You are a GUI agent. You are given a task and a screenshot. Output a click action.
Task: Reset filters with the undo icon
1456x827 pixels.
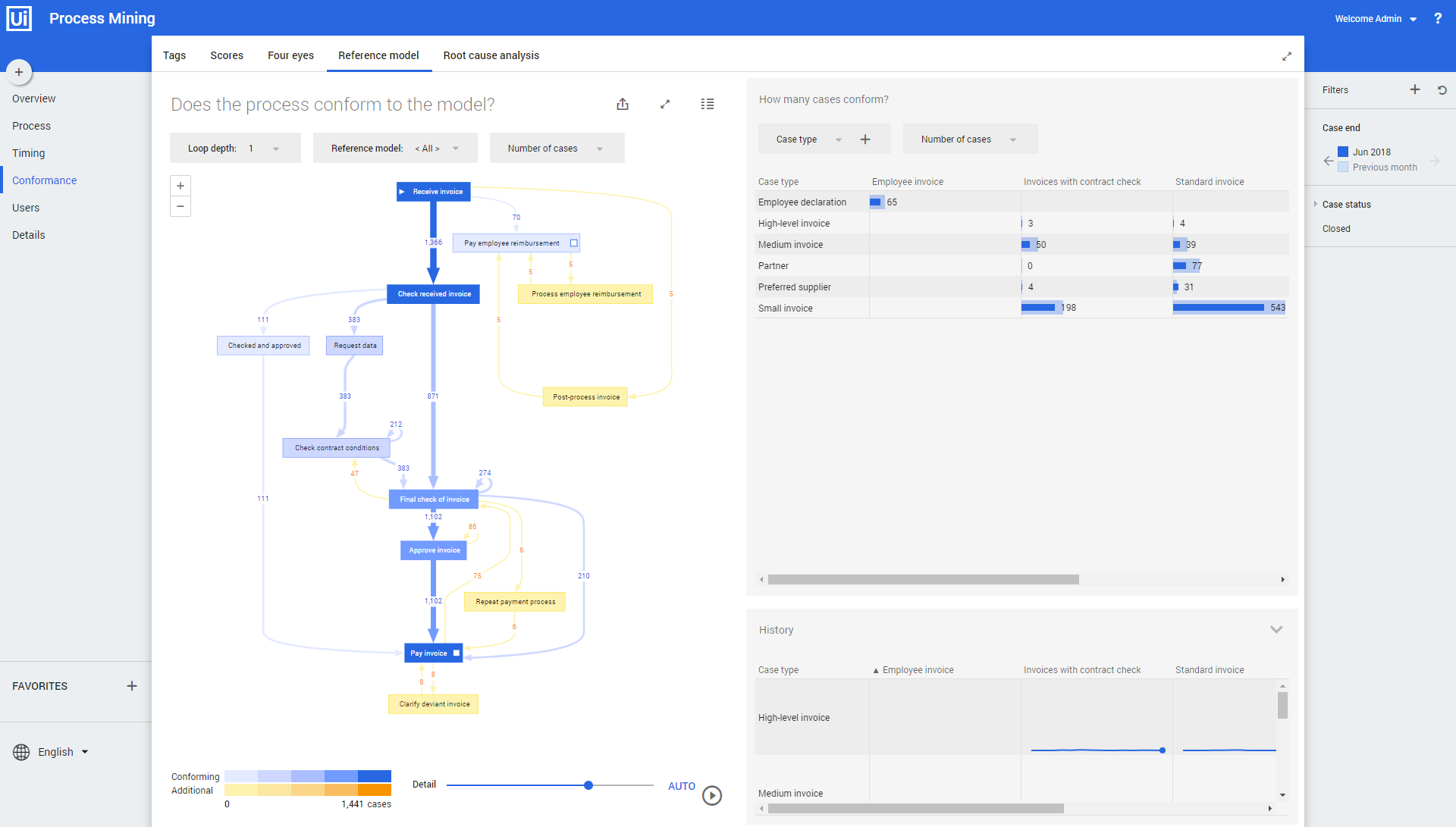1442,89
